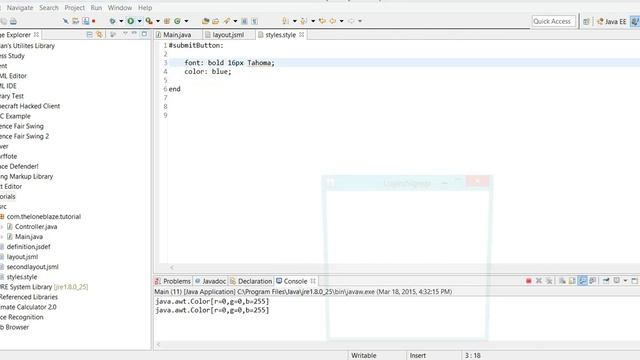The width and height of the screenshot is (640, 360).
Task: Click the red Terminate console button
Action: pyautogui.click(x=529, y=281)
